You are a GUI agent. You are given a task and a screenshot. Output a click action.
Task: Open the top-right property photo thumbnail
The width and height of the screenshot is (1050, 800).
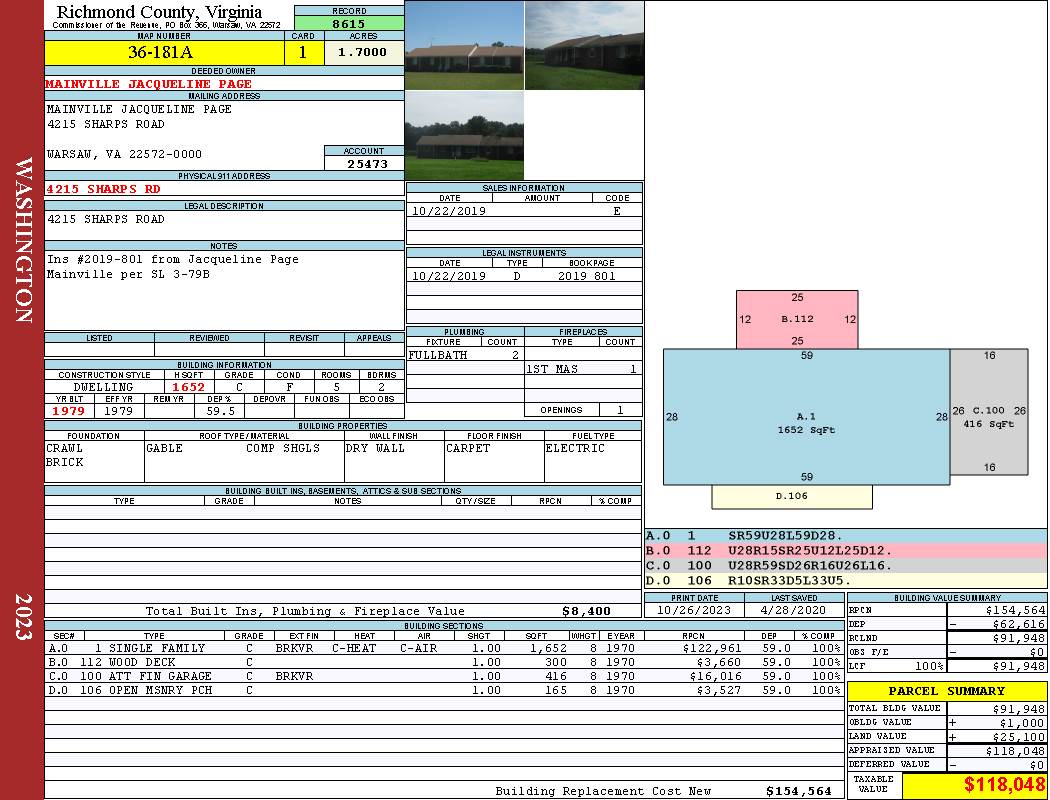[x=585, y=45]
